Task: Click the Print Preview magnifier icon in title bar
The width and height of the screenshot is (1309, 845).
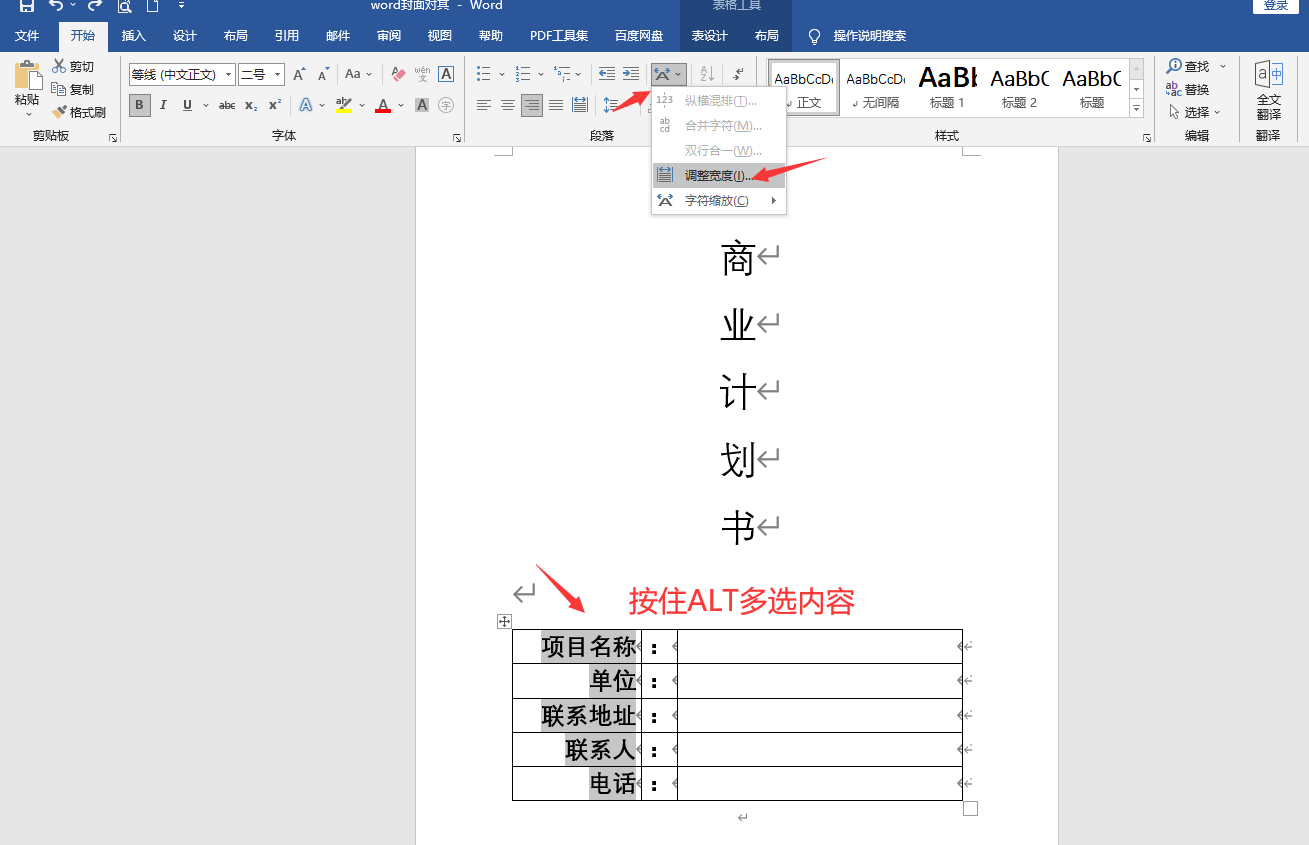Action: 125,6
